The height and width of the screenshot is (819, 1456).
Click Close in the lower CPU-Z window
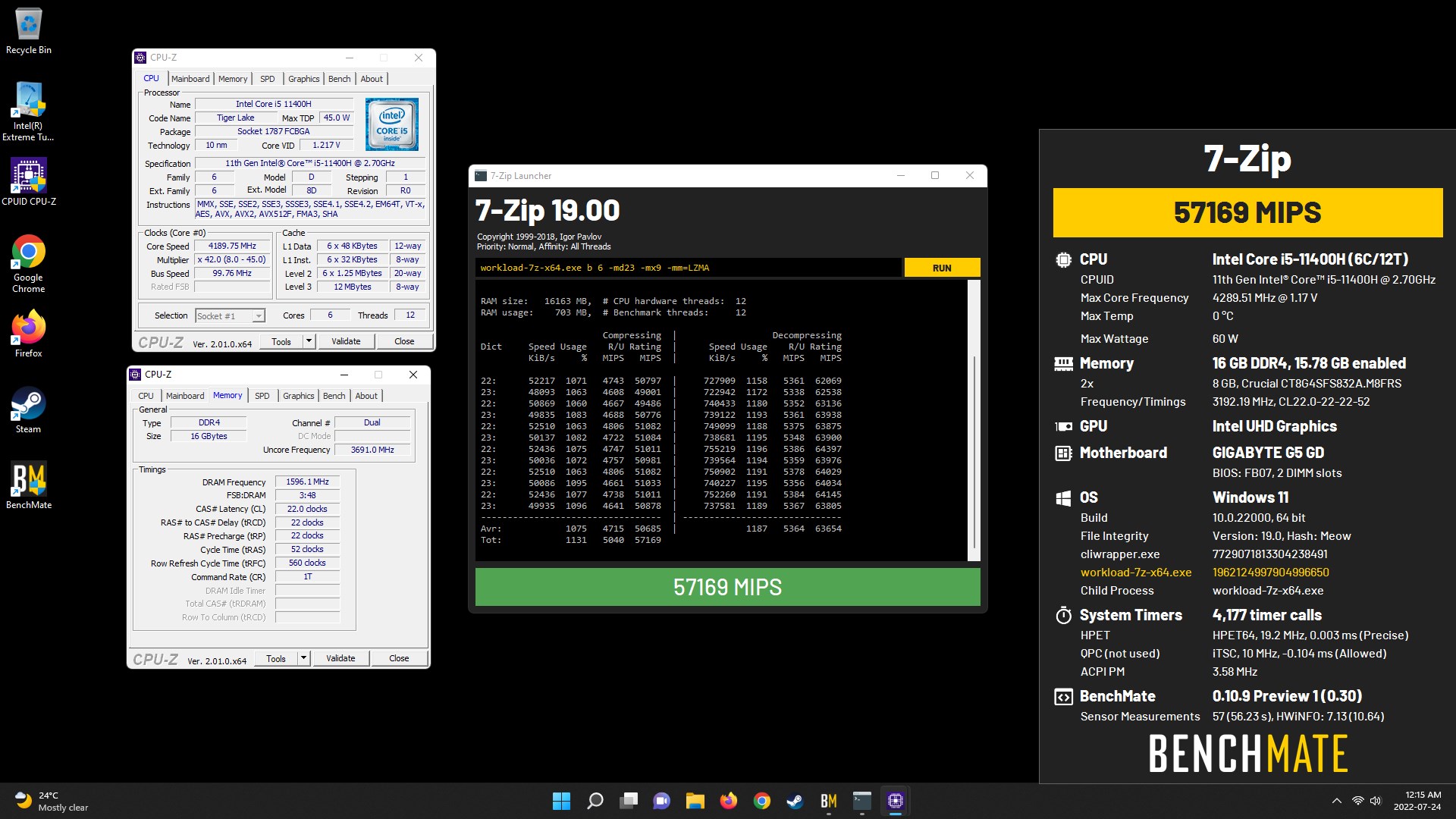click(x=399, y=658)
